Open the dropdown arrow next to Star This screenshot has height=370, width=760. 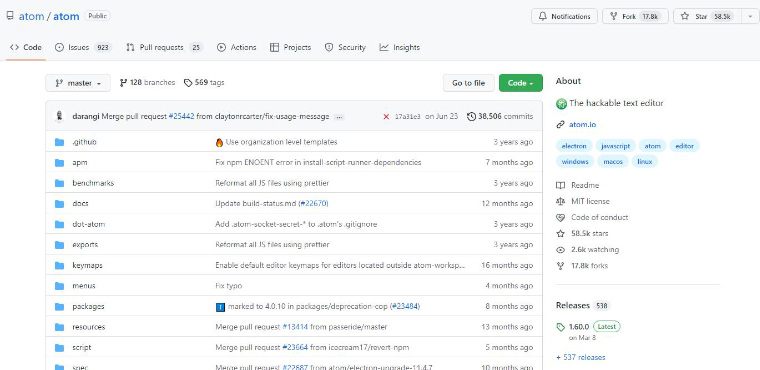(750, 16)
